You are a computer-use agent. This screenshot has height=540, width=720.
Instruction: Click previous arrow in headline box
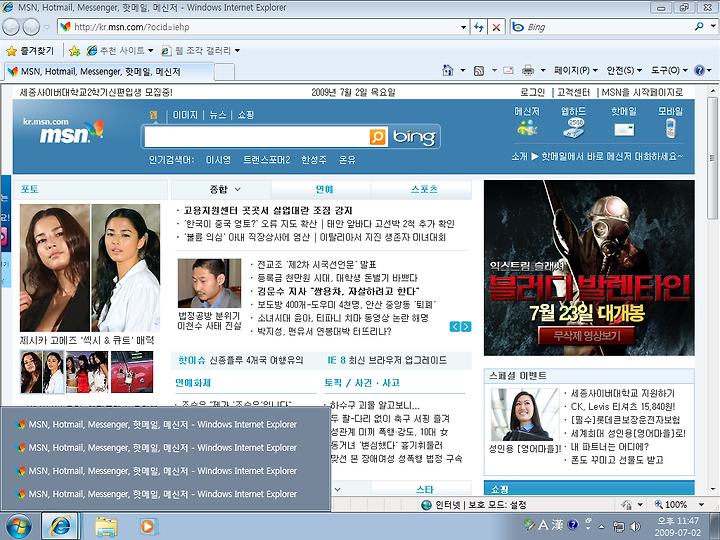pos(455,326)
